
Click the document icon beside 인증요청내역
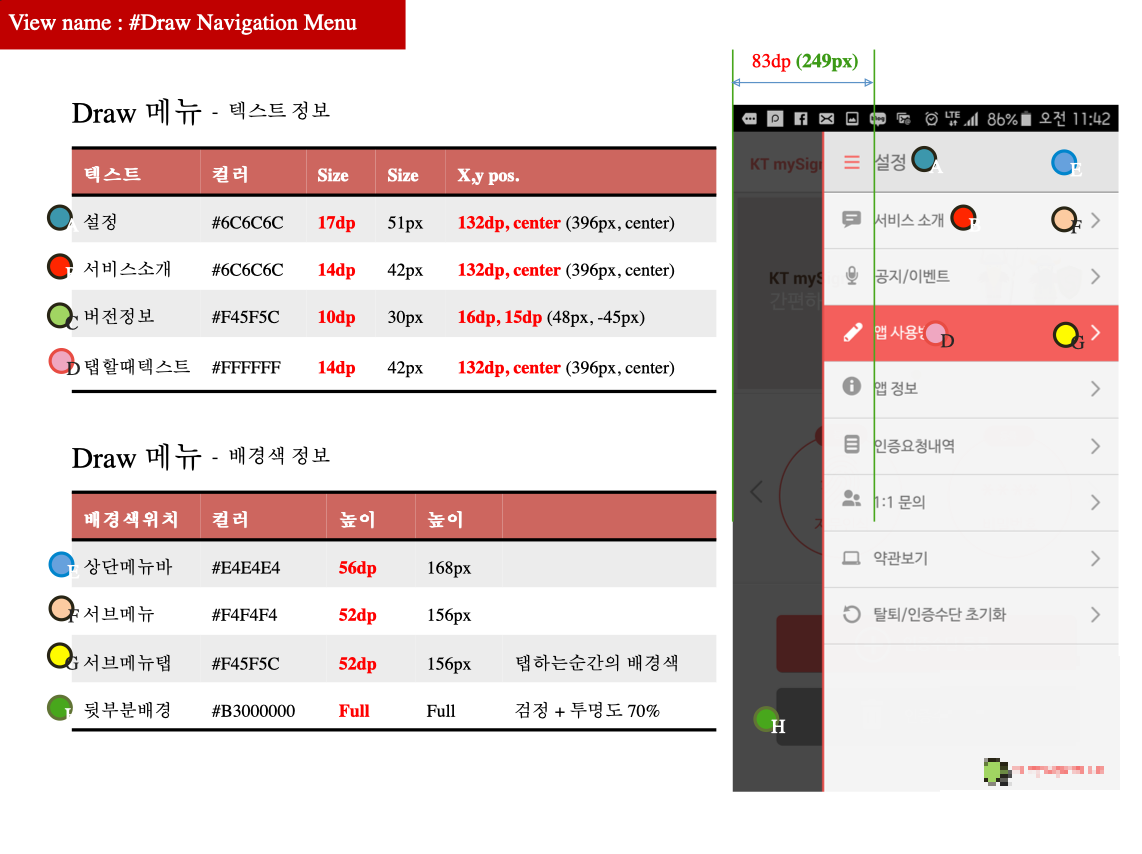point(851,445)
